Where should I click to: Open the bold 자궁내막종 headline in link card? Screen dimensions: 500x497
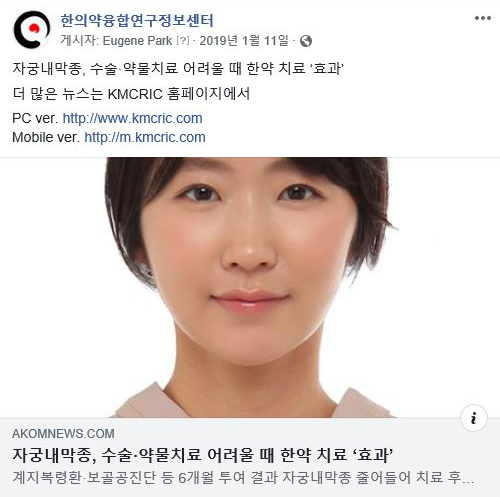coord(202,455)
